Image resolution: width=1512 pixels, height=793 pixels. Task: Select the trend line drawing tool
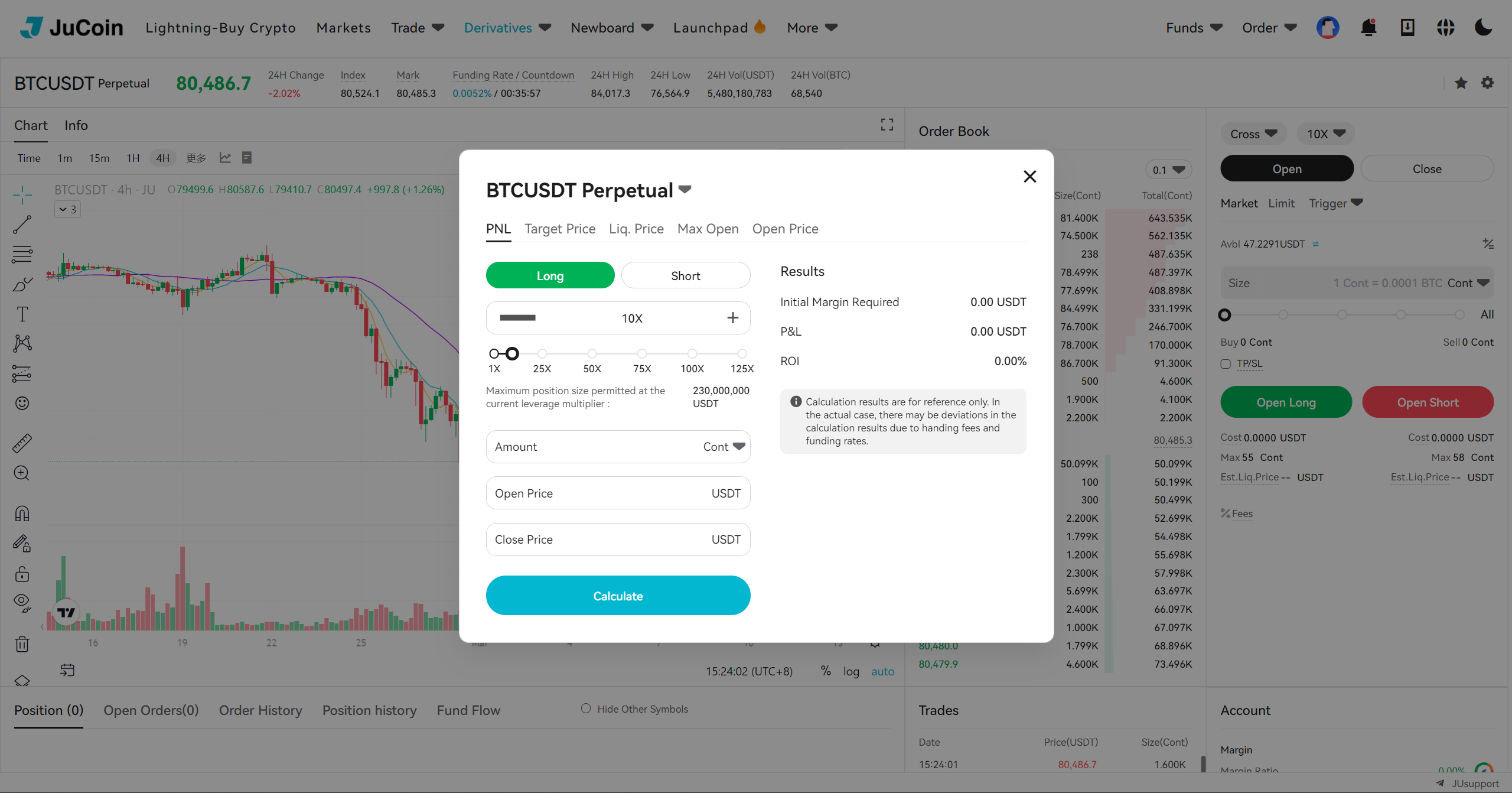22,225
